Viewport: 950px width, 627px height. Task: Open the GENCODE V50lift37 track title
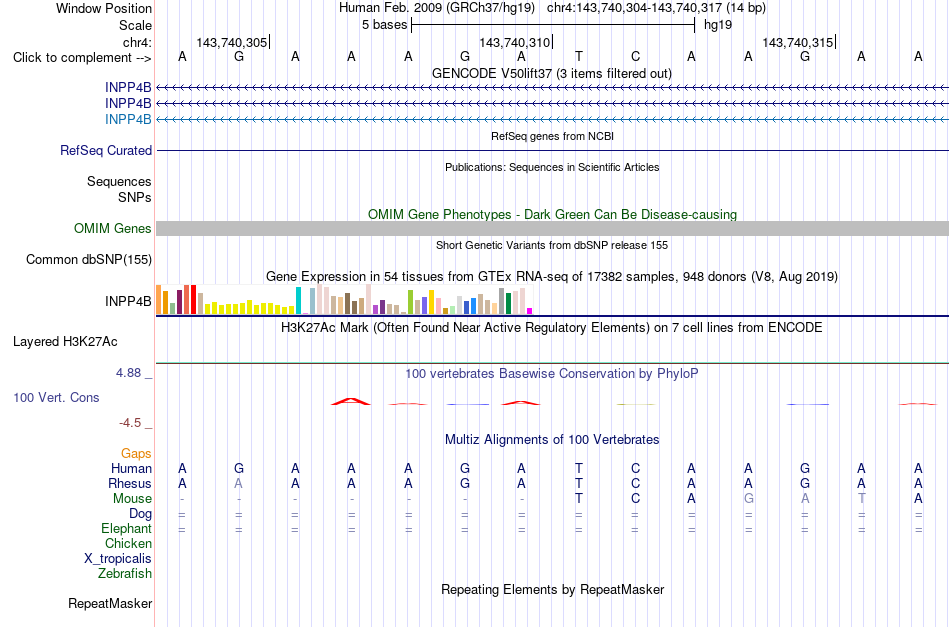551,73
